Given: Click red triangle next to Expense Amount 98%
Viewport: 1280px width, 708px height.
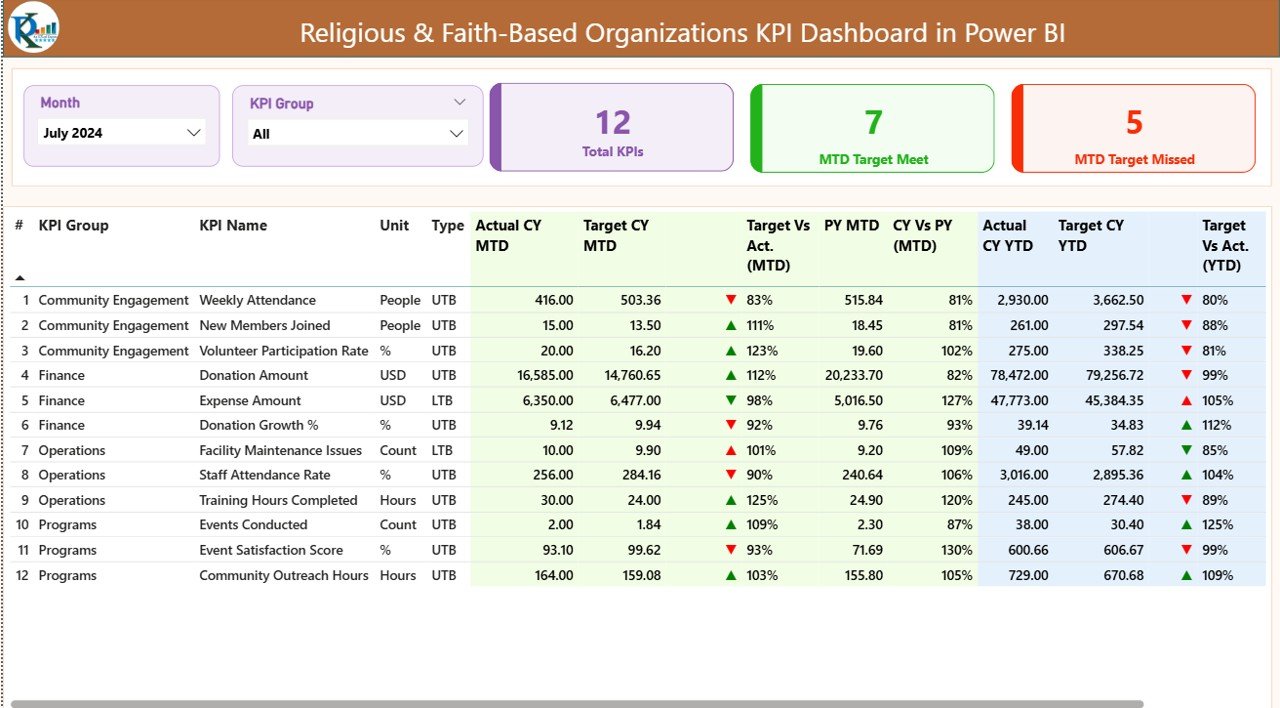Looking at the screenshot, I should pyautogui.click(x=729, y=400).
